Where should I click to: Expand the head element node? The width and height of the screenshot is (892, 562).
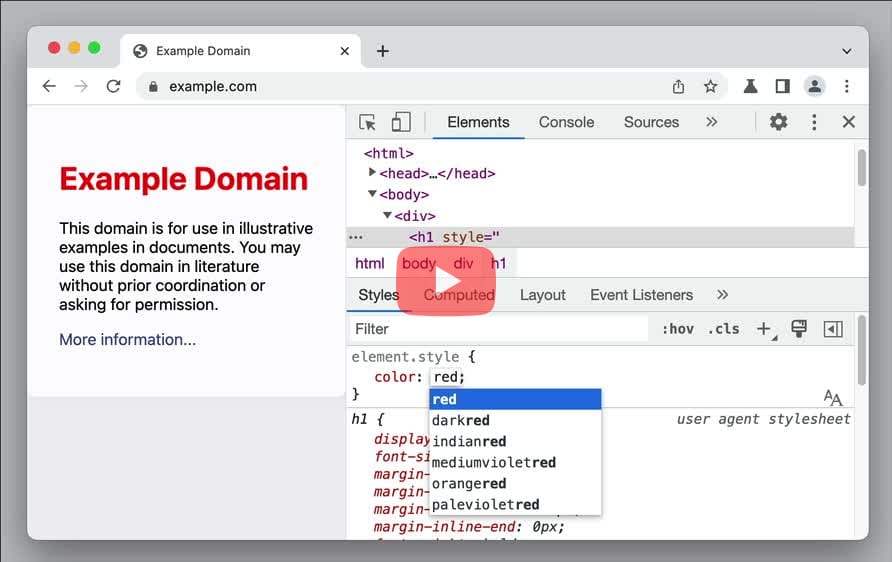371,172
